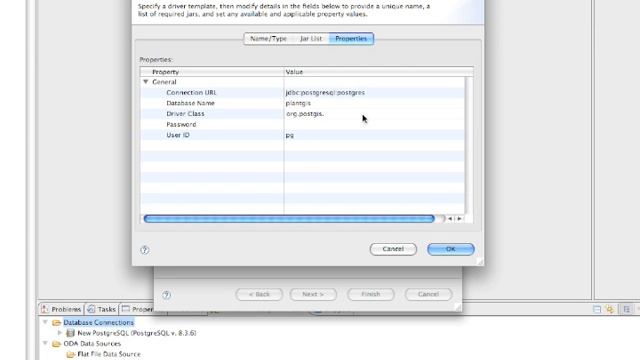The width and height of the screenshot is (640, 360).
Task: Click the Problems tab icon
Action: point(44,309)
